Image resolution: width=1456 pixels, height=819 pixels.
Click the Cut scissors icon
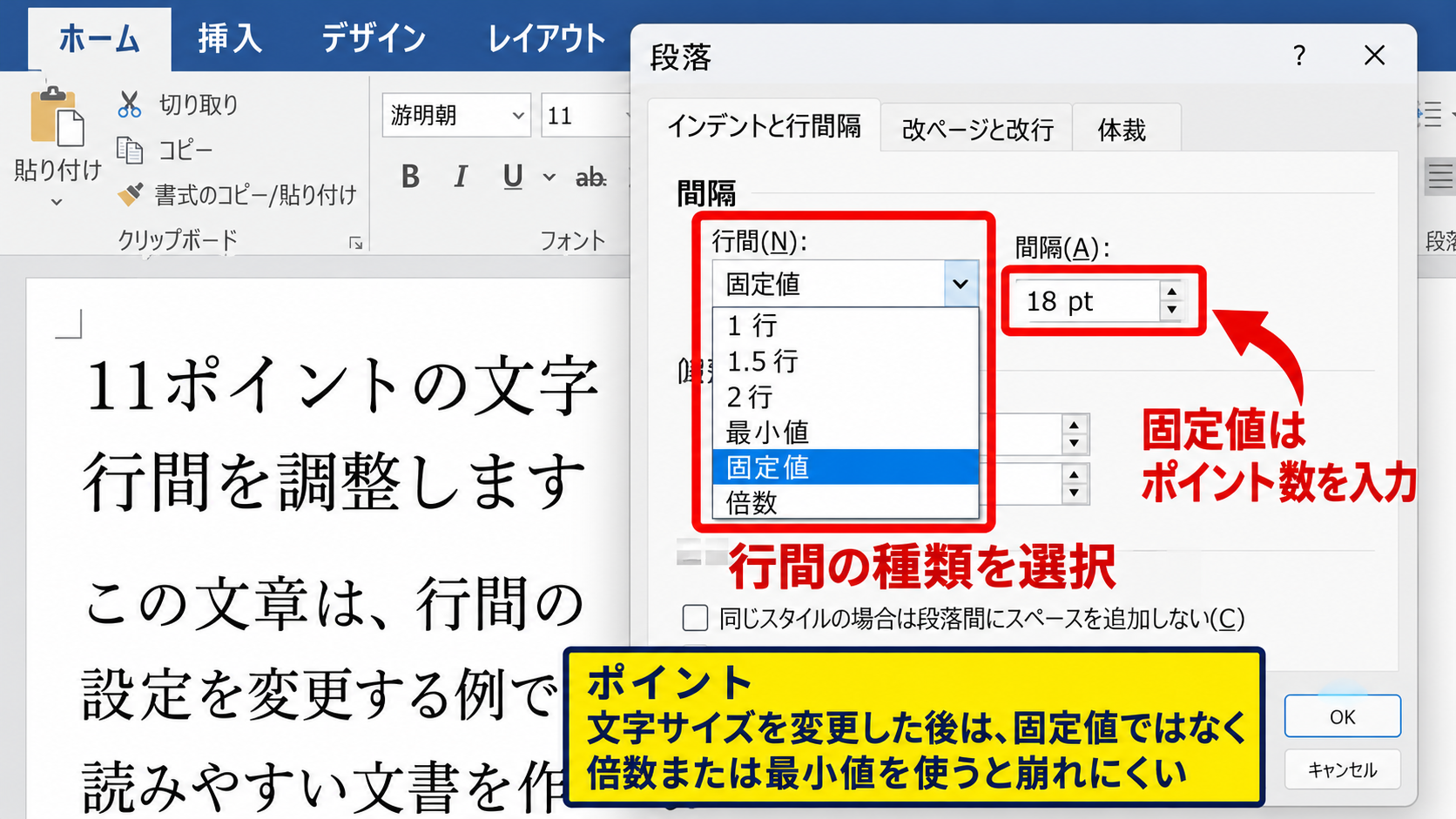point(130,104)
